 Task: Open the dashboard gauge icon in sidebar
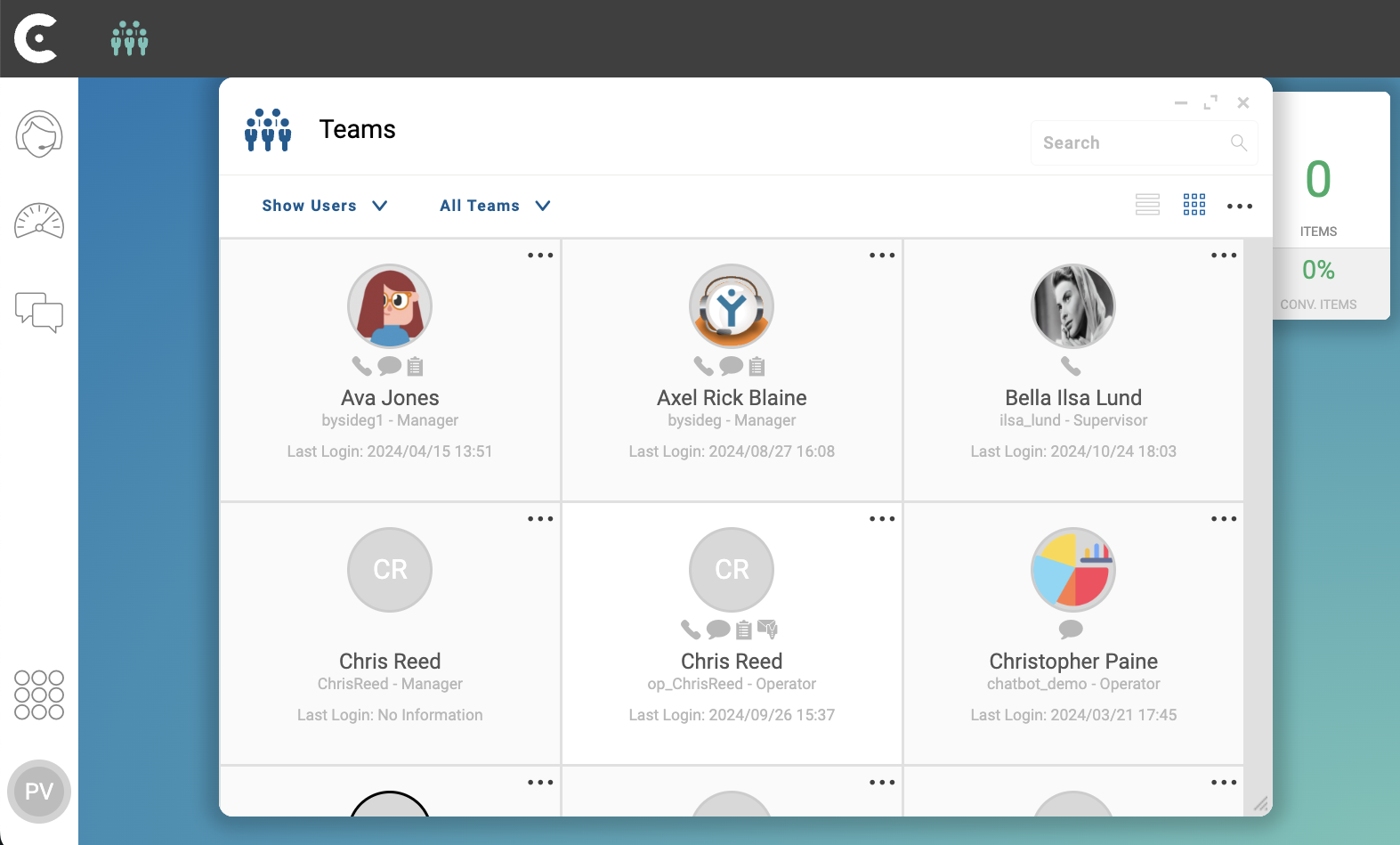pos(39,222)
